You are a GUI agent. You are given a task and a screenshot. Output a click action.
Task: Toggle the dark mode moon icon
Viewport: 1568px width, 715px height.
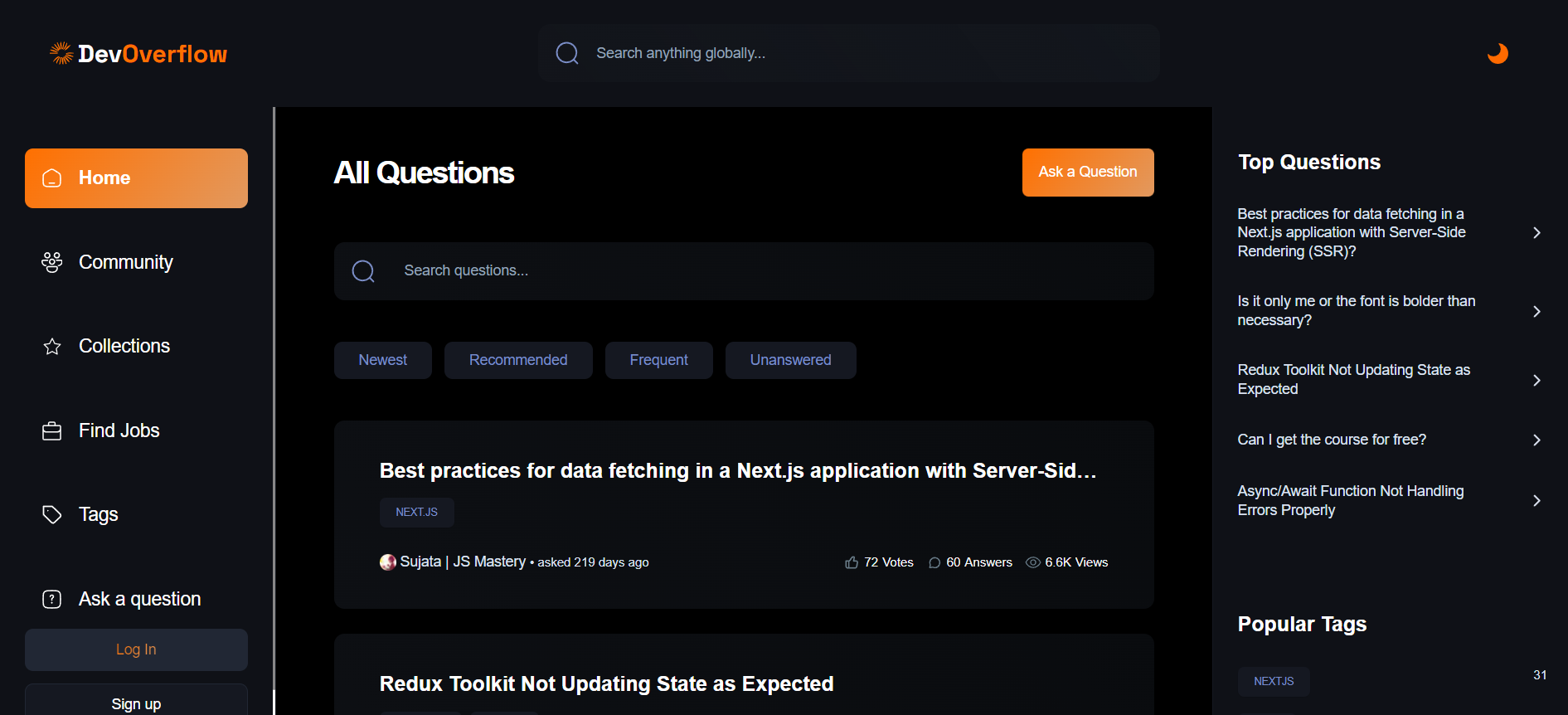tap(1497, 53)
